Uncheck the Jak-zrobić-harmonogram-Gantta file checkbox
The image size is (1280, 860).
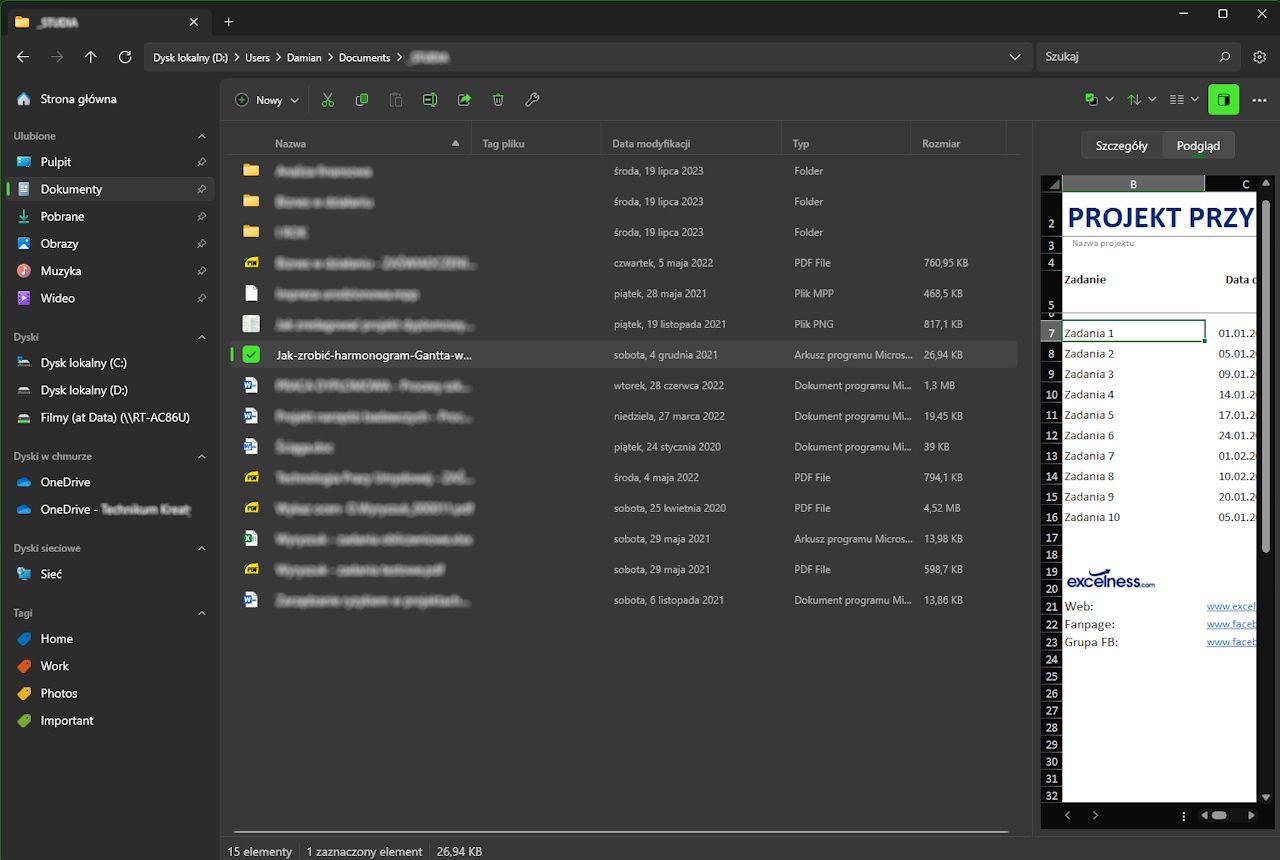251,354
